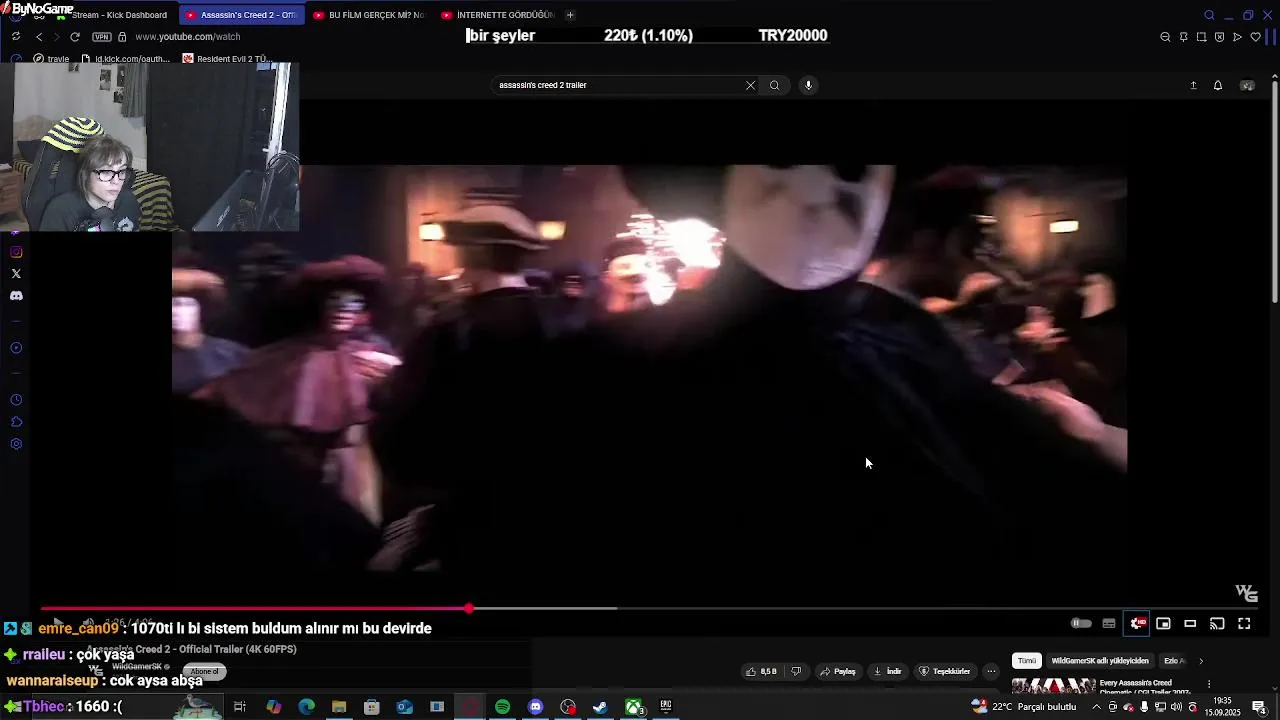This screenshot has width=1280, height=720.
Task: Toggle YouTube autoplay switch in player
Action: (x=1081, y=624)
